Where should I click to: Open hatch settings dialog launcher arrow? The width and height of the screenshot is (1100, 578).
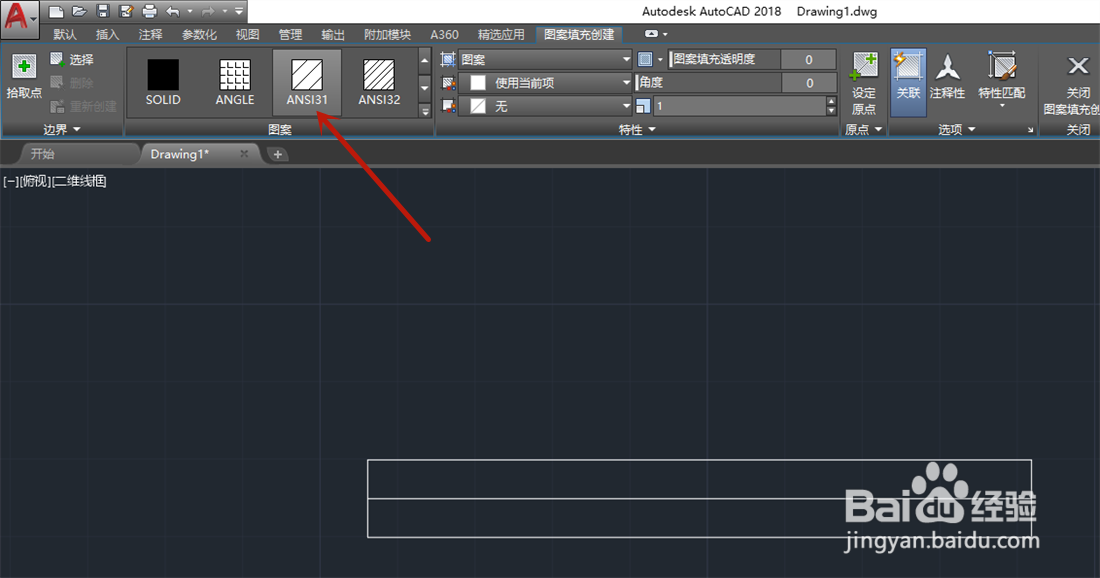[1031, 130]
